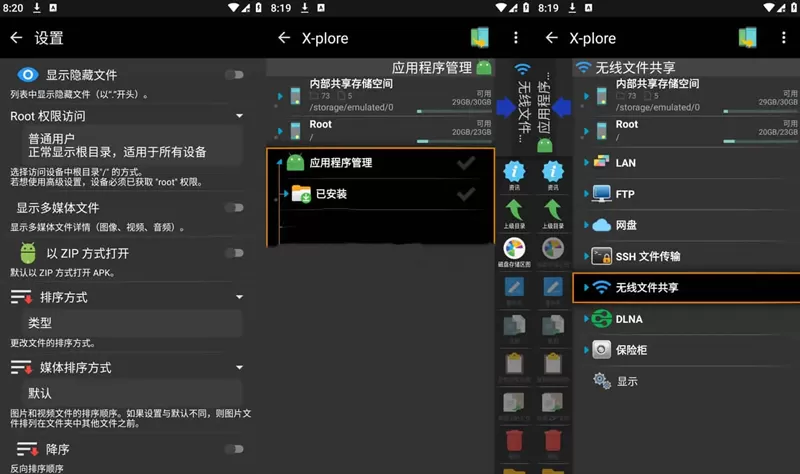Tap 8:19 clock on middle status bar
Viewport: 800px width, 474px height.
click(281, 8)
